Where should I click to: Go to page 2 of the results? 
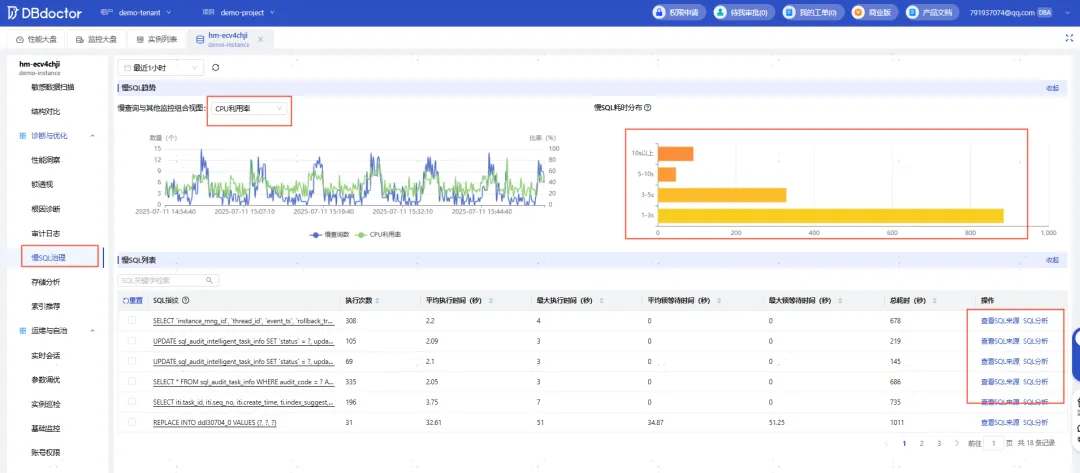tap(921, 443)
